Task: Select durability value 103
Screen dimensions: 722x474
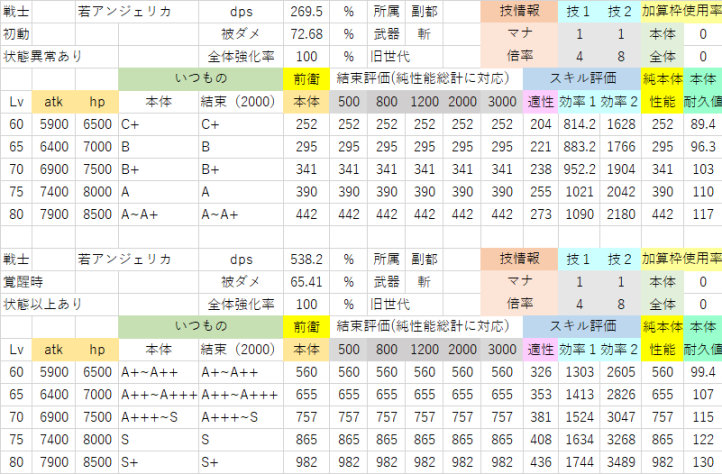Action: tap(703, 170)
